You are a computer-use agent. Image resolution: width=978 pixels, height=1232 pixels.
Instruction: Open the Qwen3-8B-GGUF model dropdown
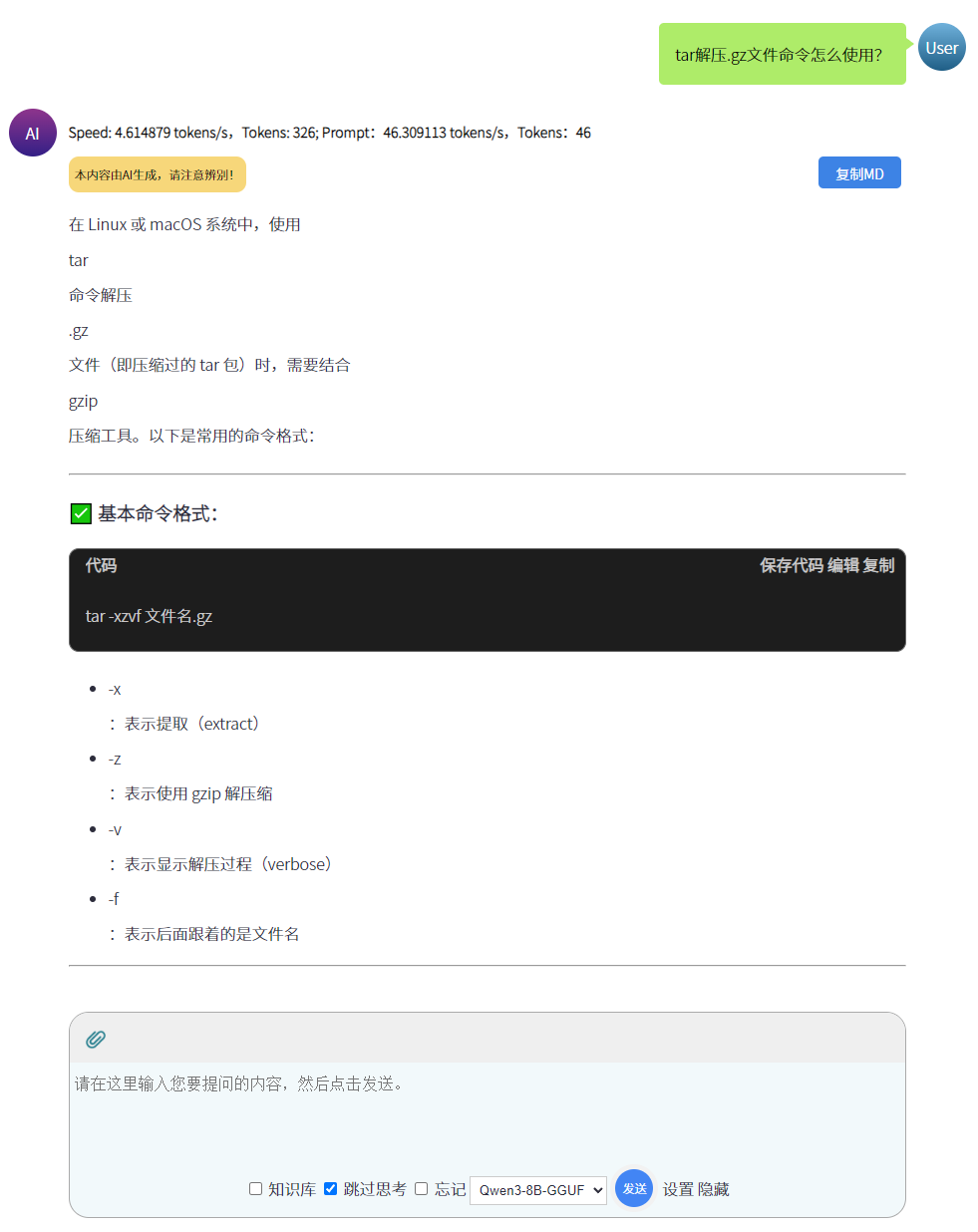click(538, 1190)
